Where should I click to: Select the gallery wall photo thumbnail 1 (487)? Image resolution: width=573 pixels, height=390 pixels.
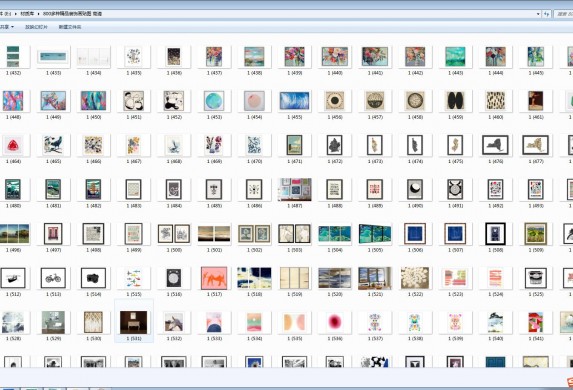pyautogui.click(x=295, y=189)
